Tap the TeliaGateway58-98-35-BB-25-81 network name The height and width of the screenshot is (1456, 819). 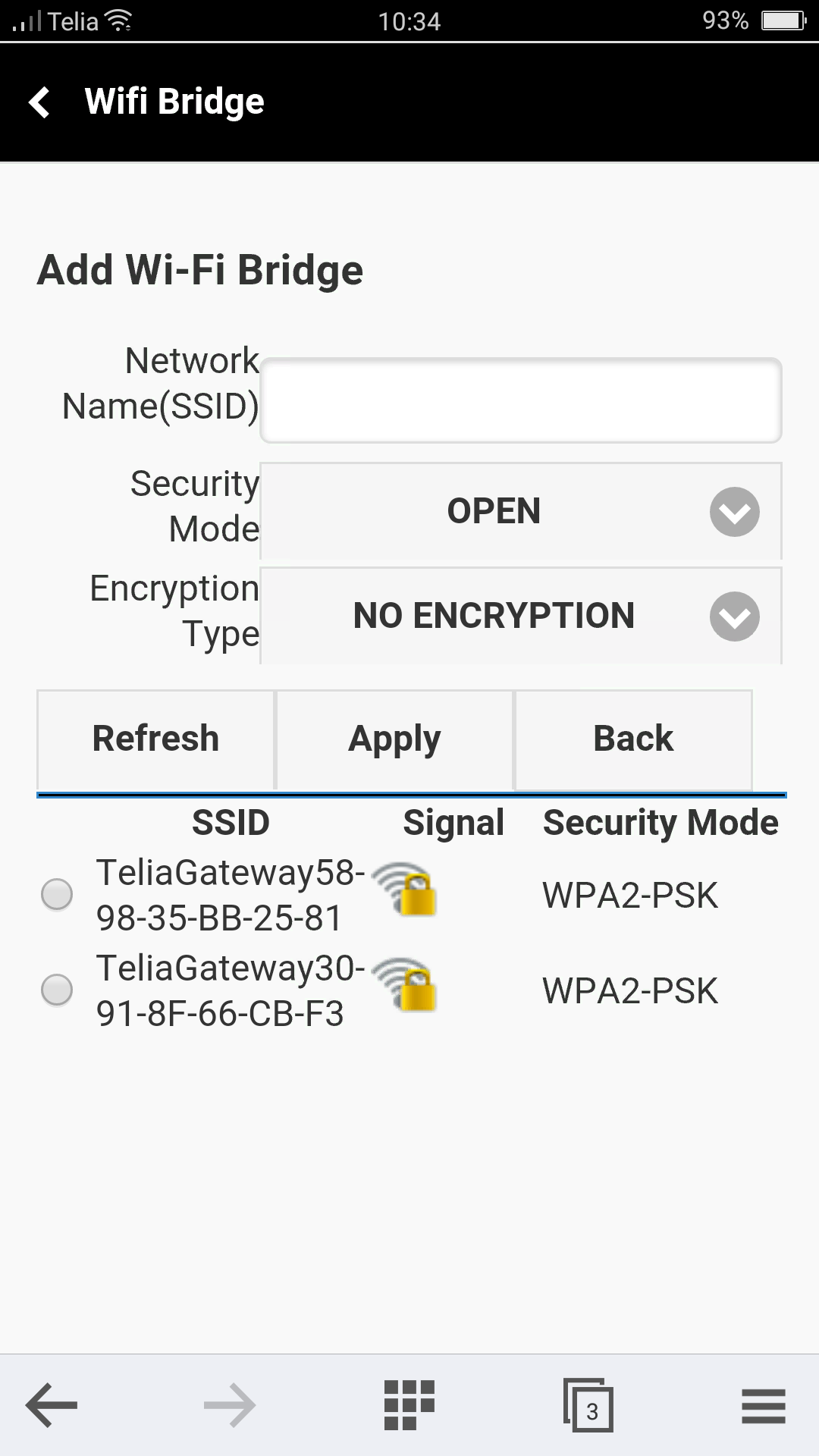click(230, 895)
